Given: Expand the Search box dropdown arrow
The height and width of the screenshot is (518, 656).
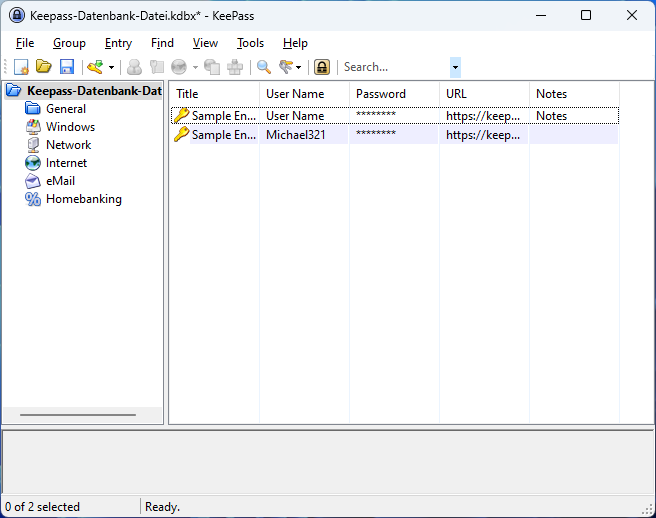Looking at the screenshot, I should click(x=456, y=67).
